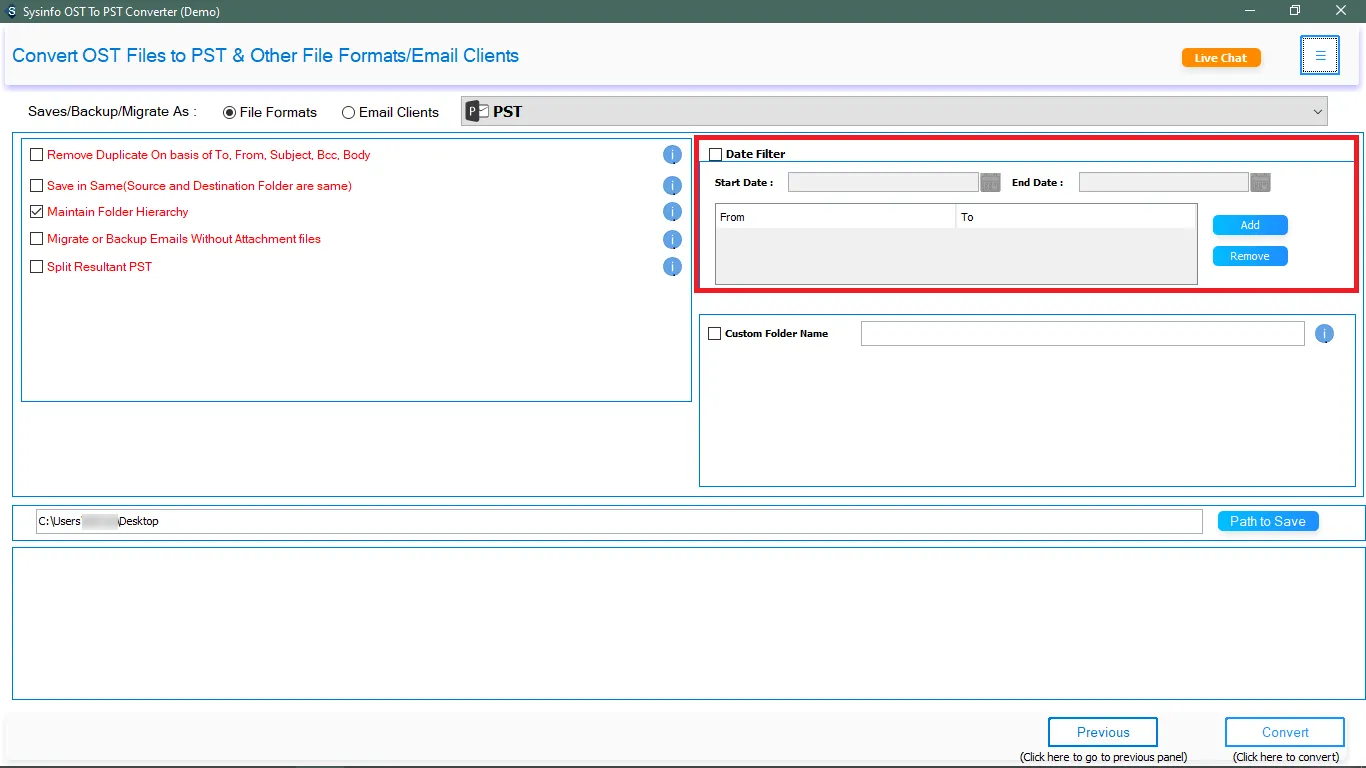Select the File Formats radio button
The width and height of the screenshot is (1366, 768).
tap(230, 112)
